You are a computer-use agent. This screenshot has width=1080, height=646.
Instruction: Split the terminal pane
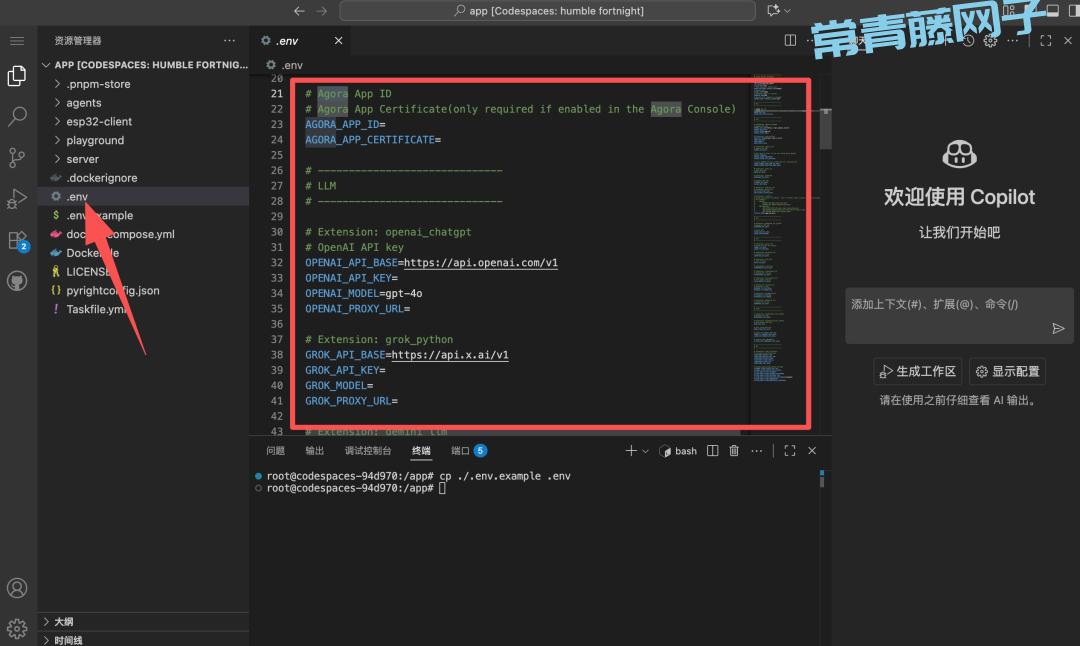[x=713, y=450]
